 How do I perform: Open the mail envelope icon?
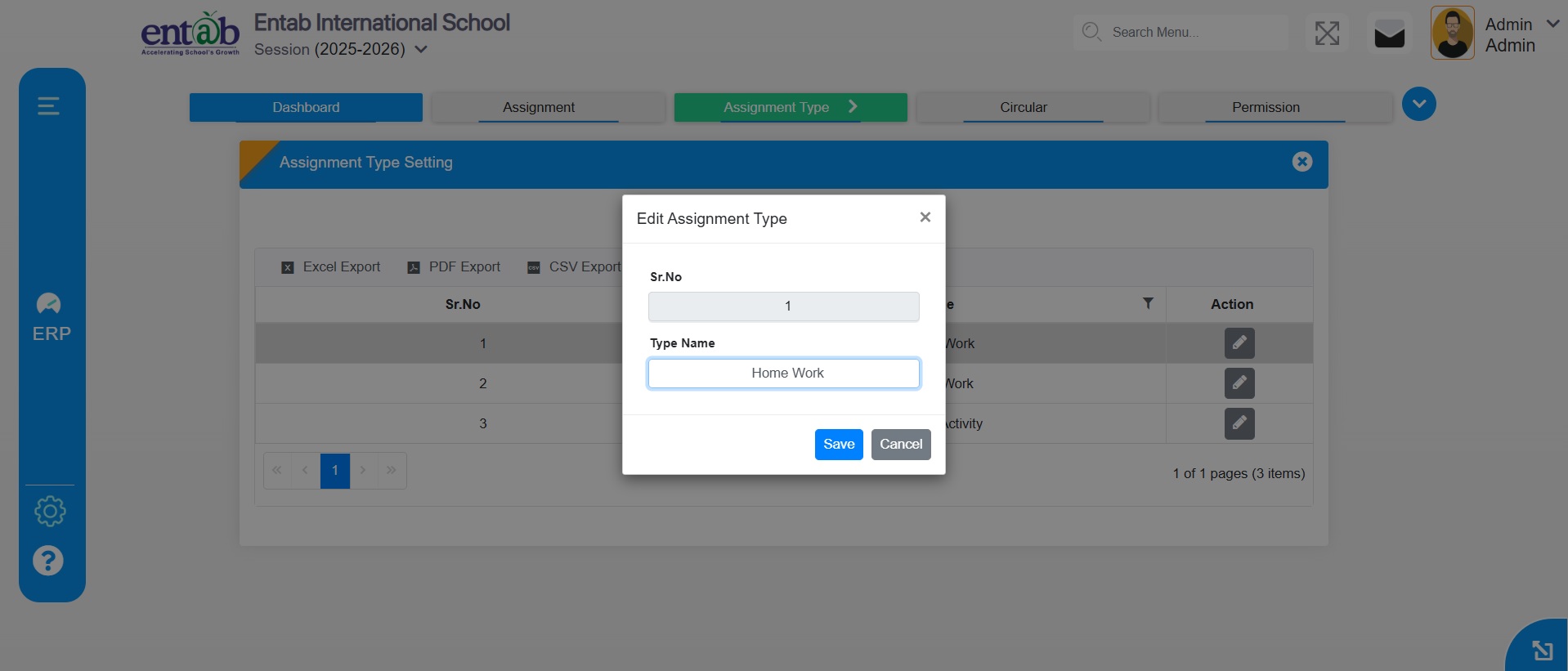coord(1389,35)
